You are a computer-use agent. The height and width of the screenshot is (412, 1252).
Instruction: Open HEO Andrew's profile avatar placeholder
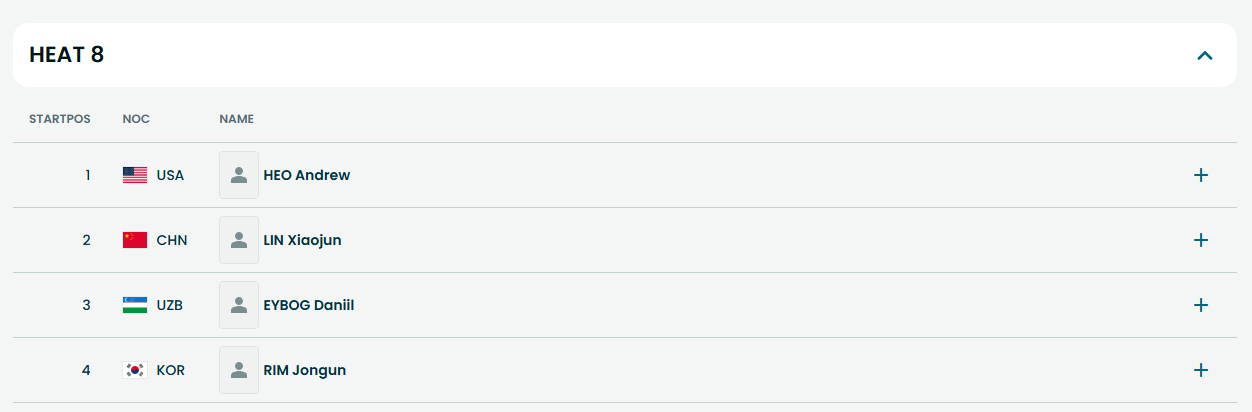tap(239, 175)
